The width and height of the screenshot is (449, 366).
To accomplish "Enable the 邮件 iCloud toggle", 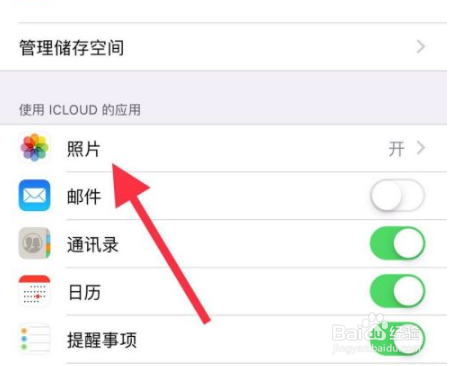I will (x=397, y=195).
